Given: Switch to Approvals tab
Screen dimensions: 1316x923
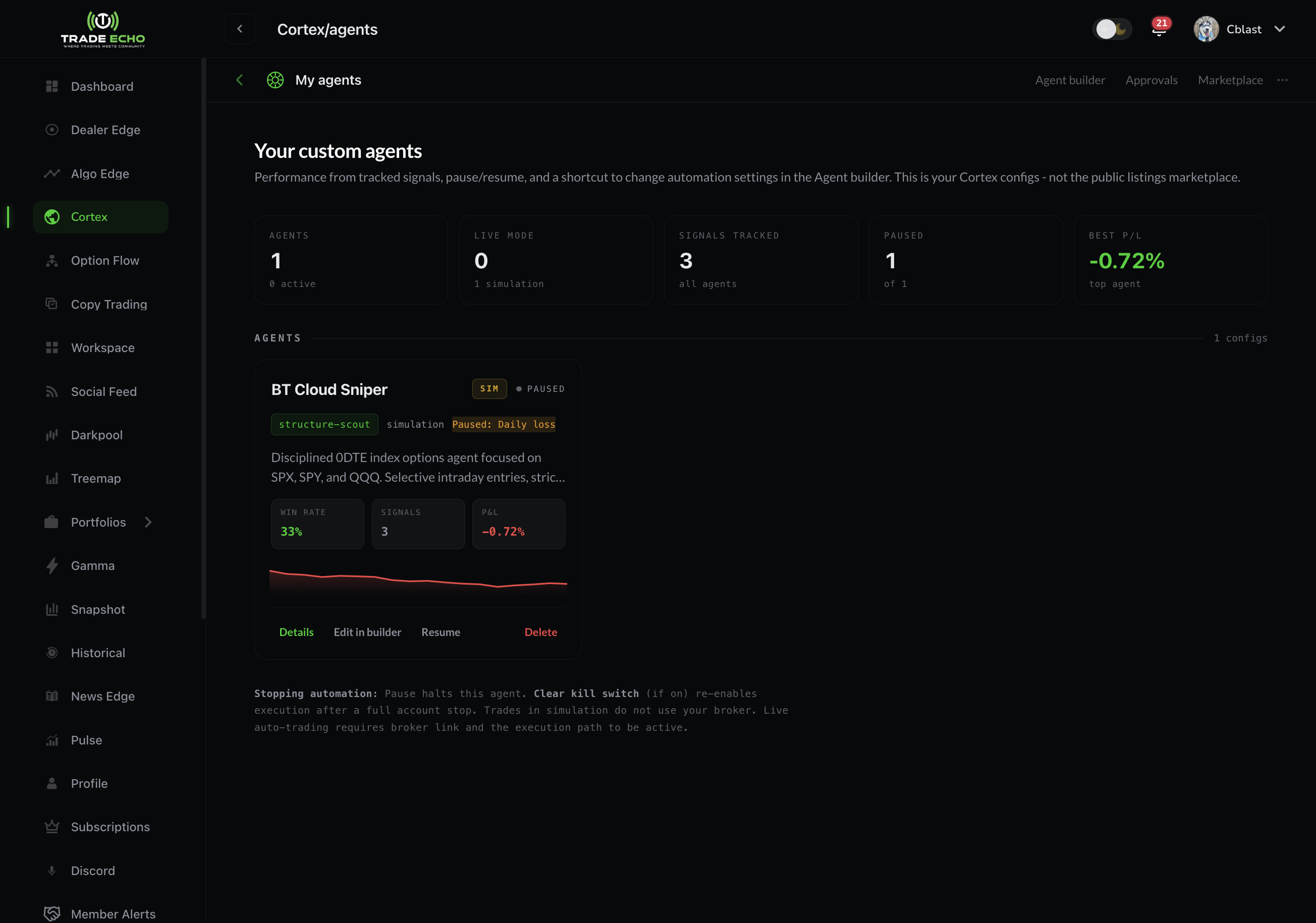Looking at the screenshot, I should coord(1151,80).
